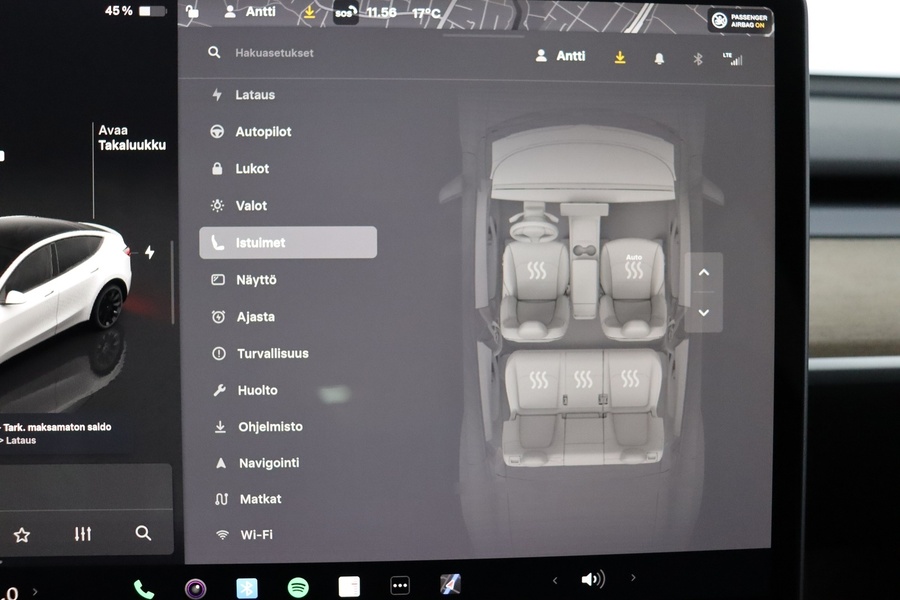Toggle the Passenger Airbag ON indicator
Image resolution: width=900 pixels, height=600 pixels.
[x=739, y=19]
